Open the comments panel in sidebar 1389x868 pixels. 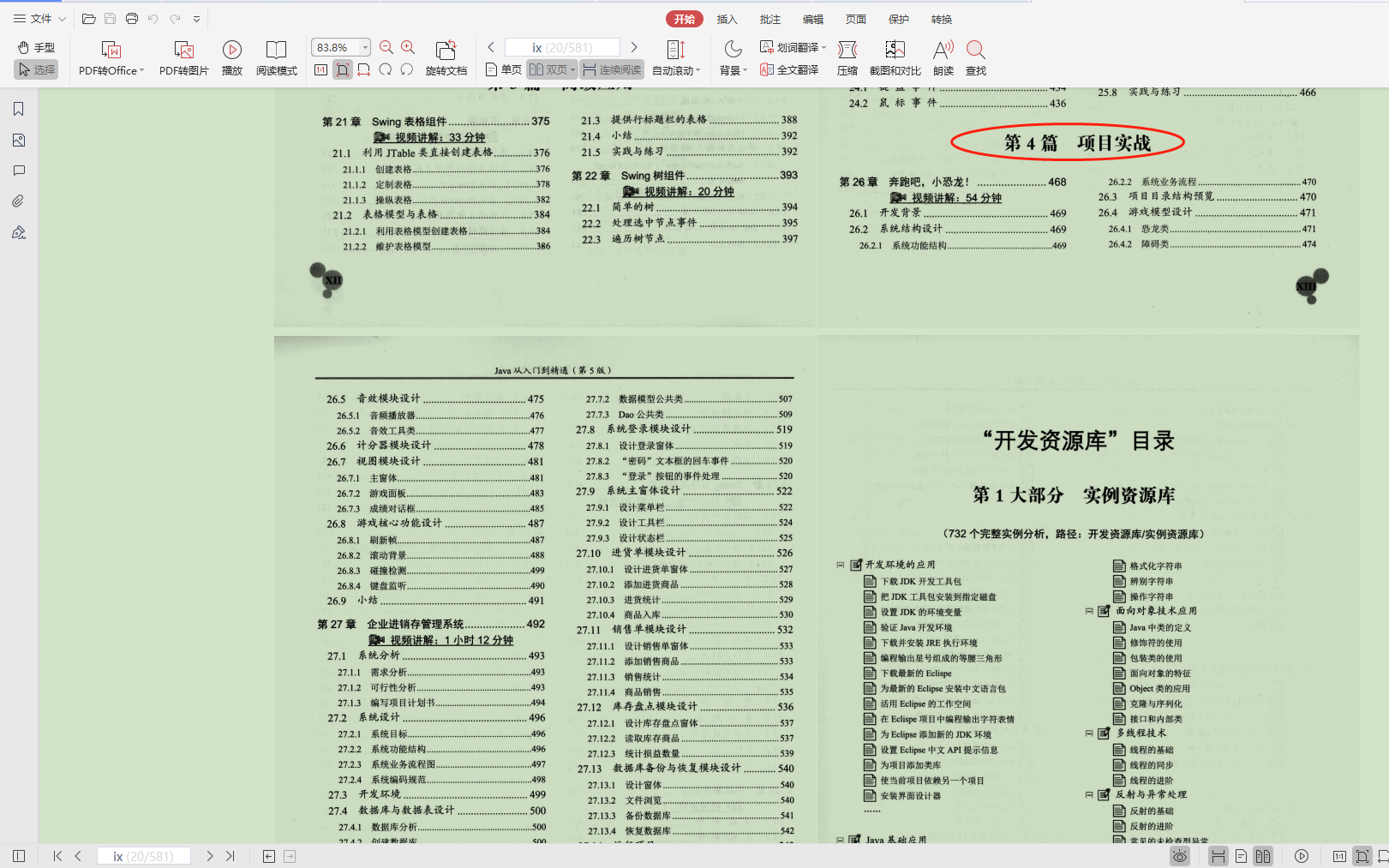coord(19,171)
